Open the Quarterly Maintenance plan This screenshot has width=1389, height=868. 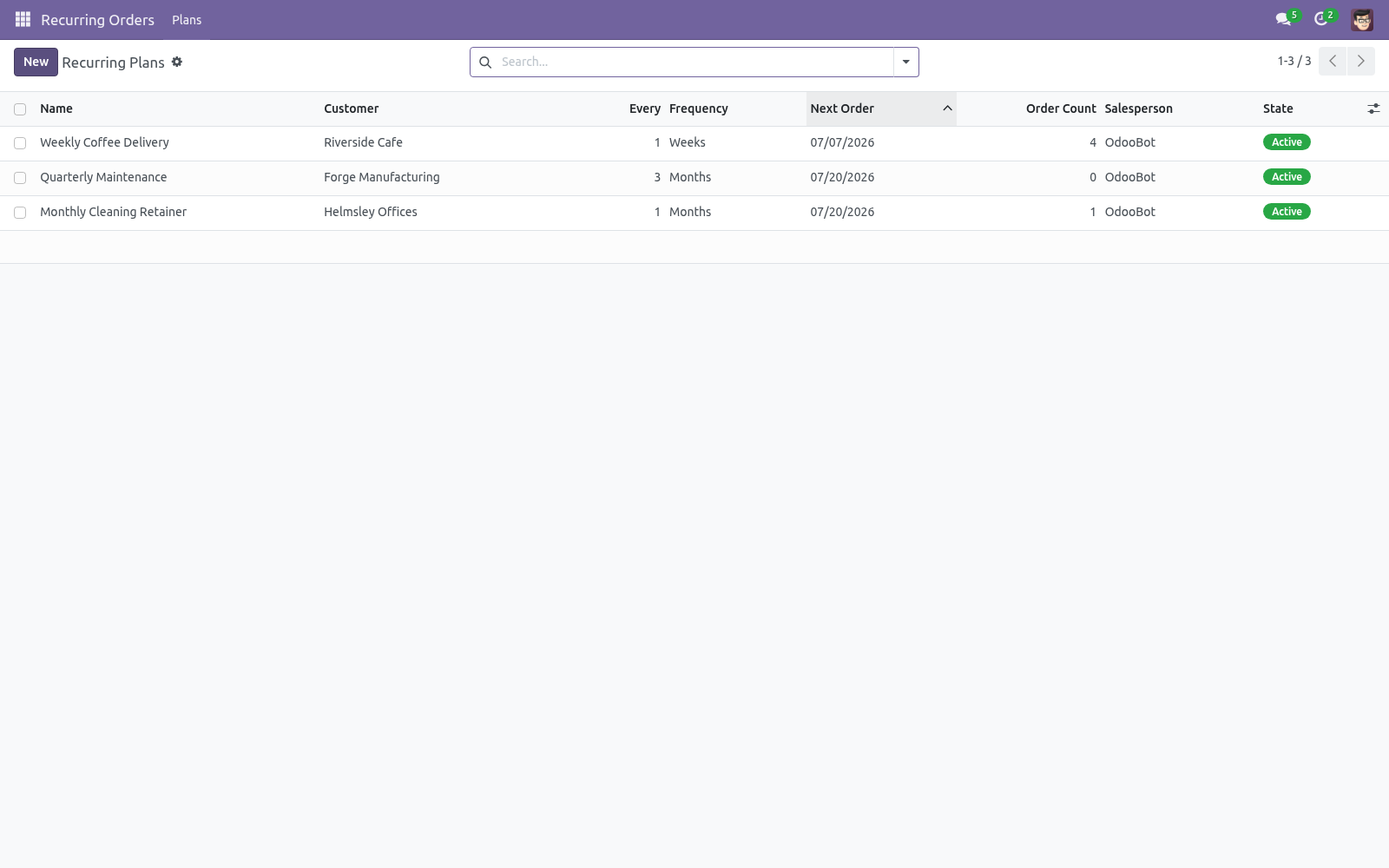pos(103,177)
